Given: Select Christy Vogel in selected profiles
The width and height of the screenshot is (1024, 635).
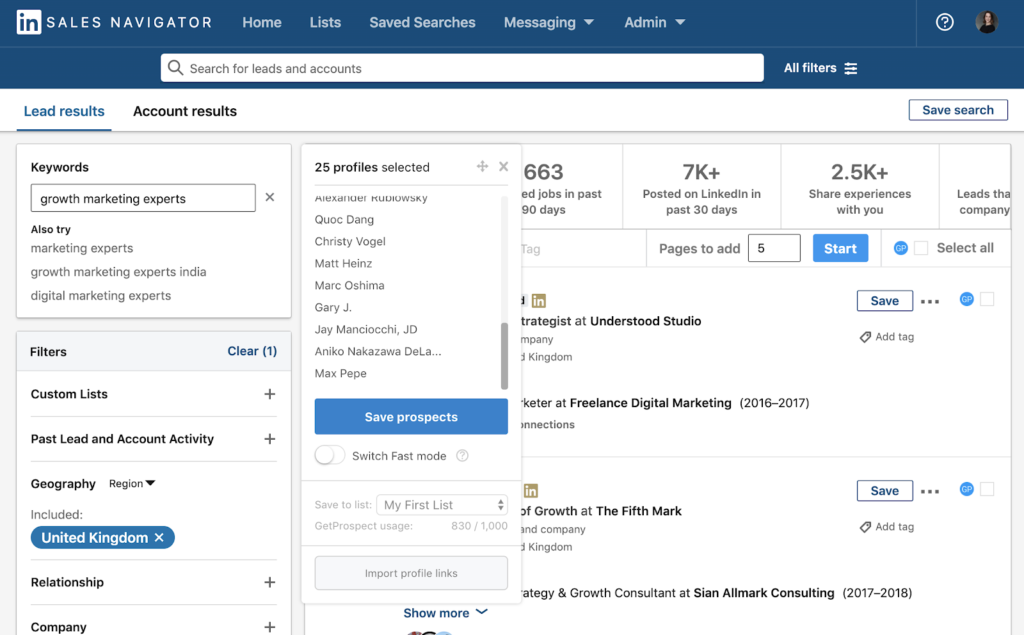Looking at the screenshot, I should tap(350, 241).
